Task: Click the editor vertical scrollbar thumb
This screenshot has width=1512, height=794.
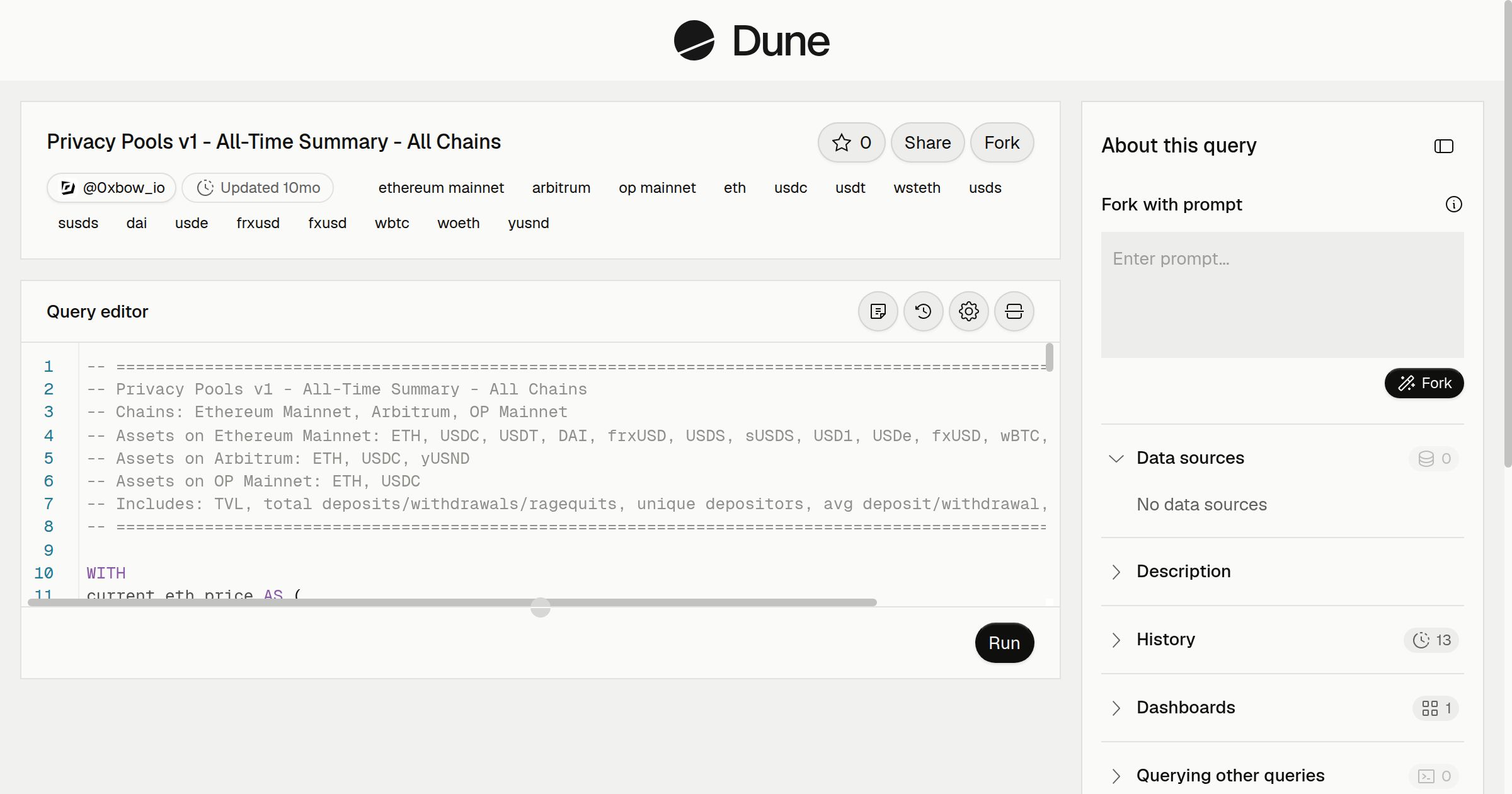Action: coord(1050,357)
